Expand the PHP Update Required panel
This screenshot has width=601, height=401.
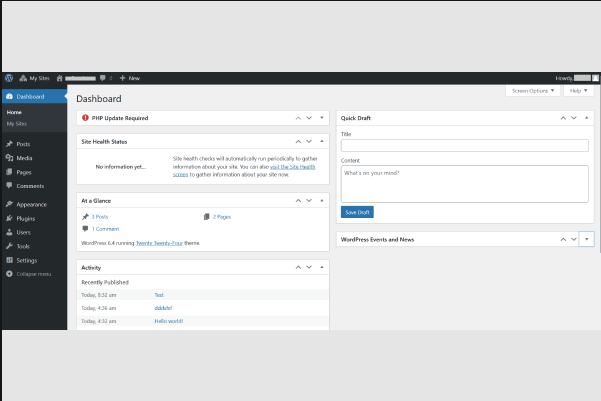pos(322,118)
